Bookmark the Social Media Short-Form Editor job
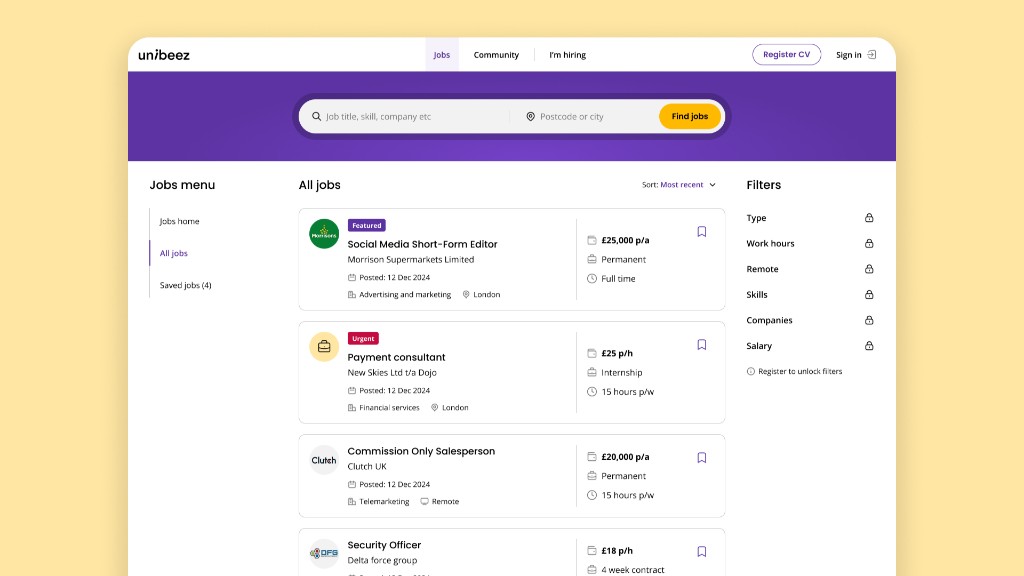1024x576 pixels. coord(701,232)
